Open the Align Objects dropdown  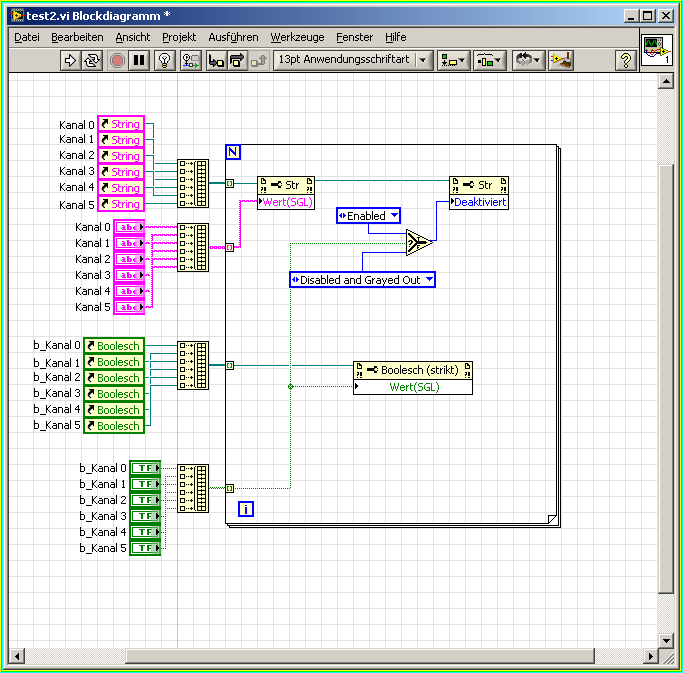(453, 60)
